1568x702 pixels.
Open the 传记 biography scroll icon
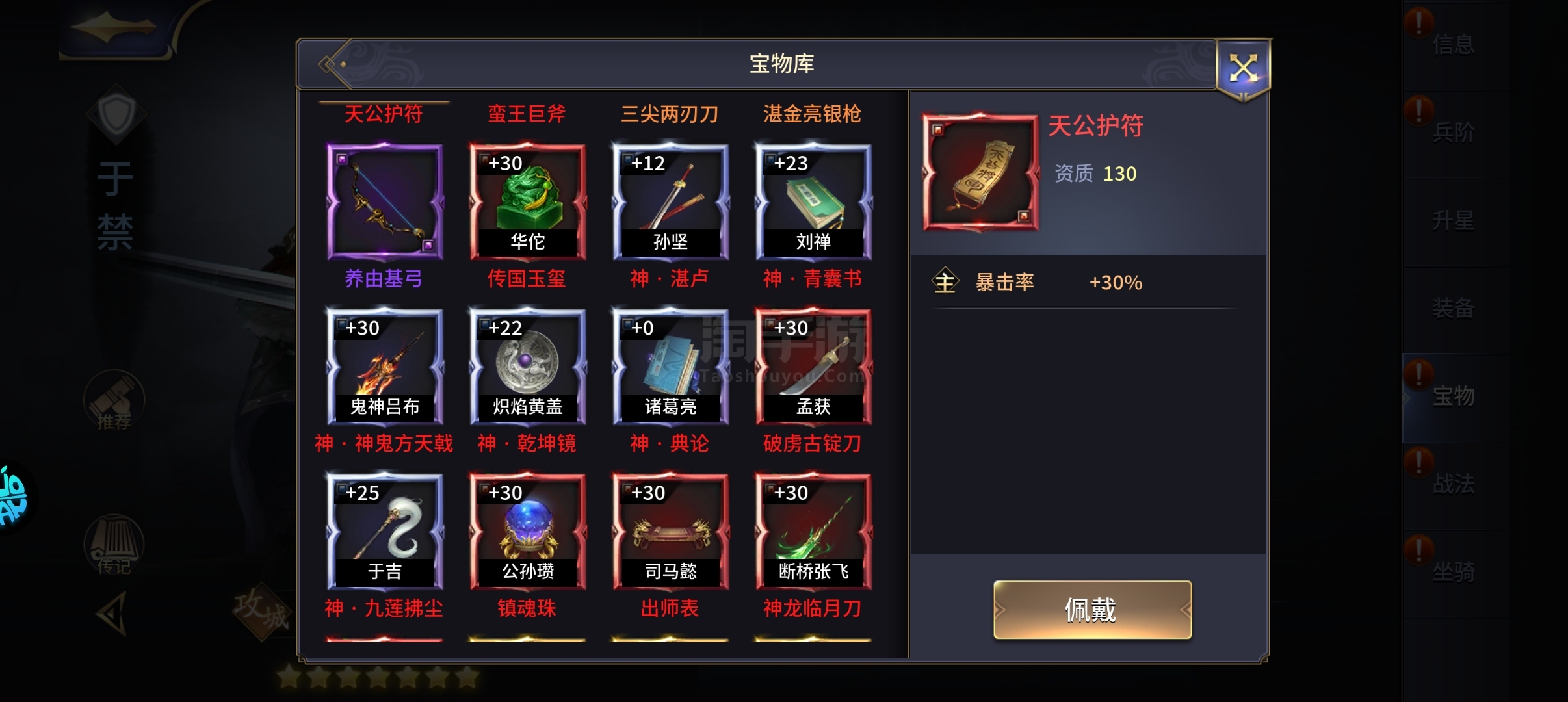[114, 545]
